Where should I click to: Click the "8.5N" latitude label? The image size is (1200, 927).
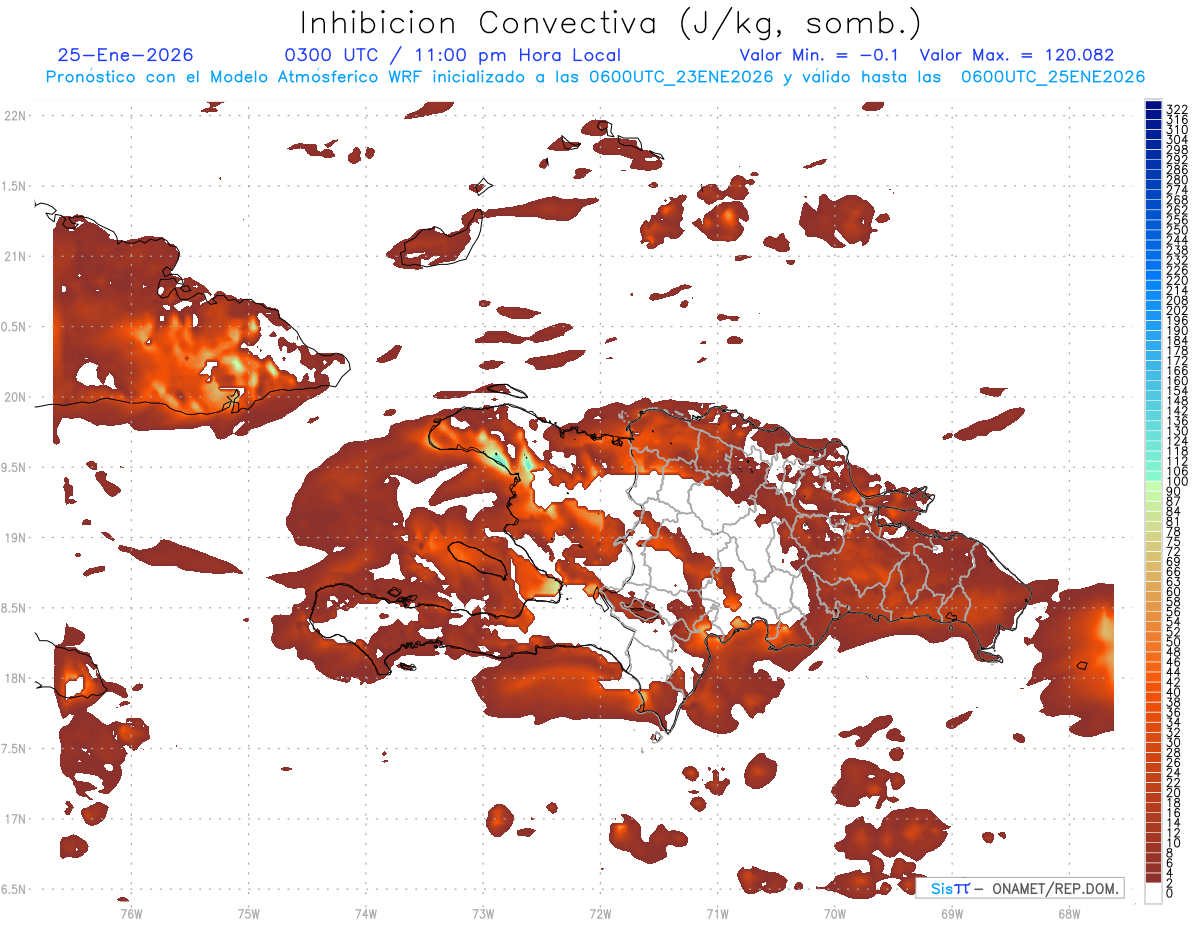(x=15, y=608)
